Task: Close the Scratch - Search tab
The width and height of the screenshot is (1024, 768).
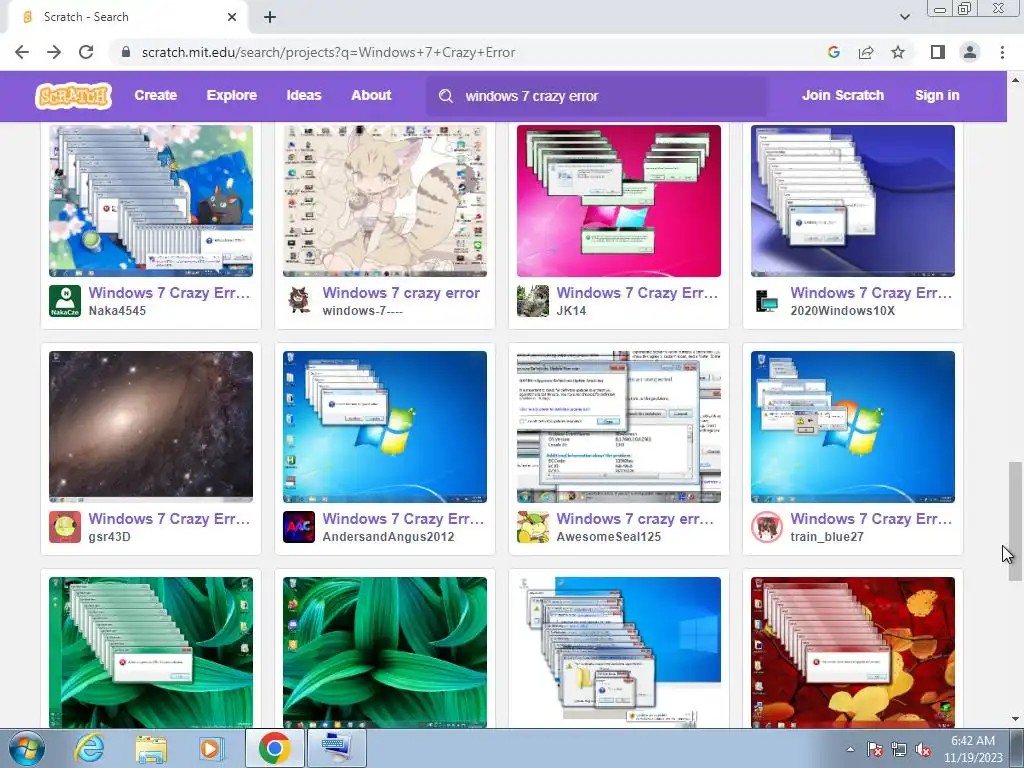Action: pos(232,17)
